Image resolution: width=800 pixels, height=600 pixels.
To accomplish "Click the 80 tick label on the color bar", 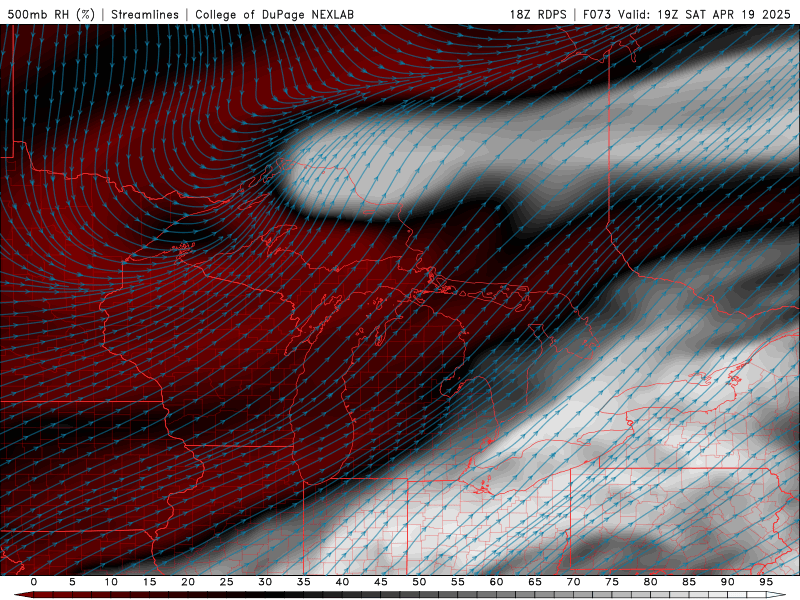I will [x=650, y=582].
